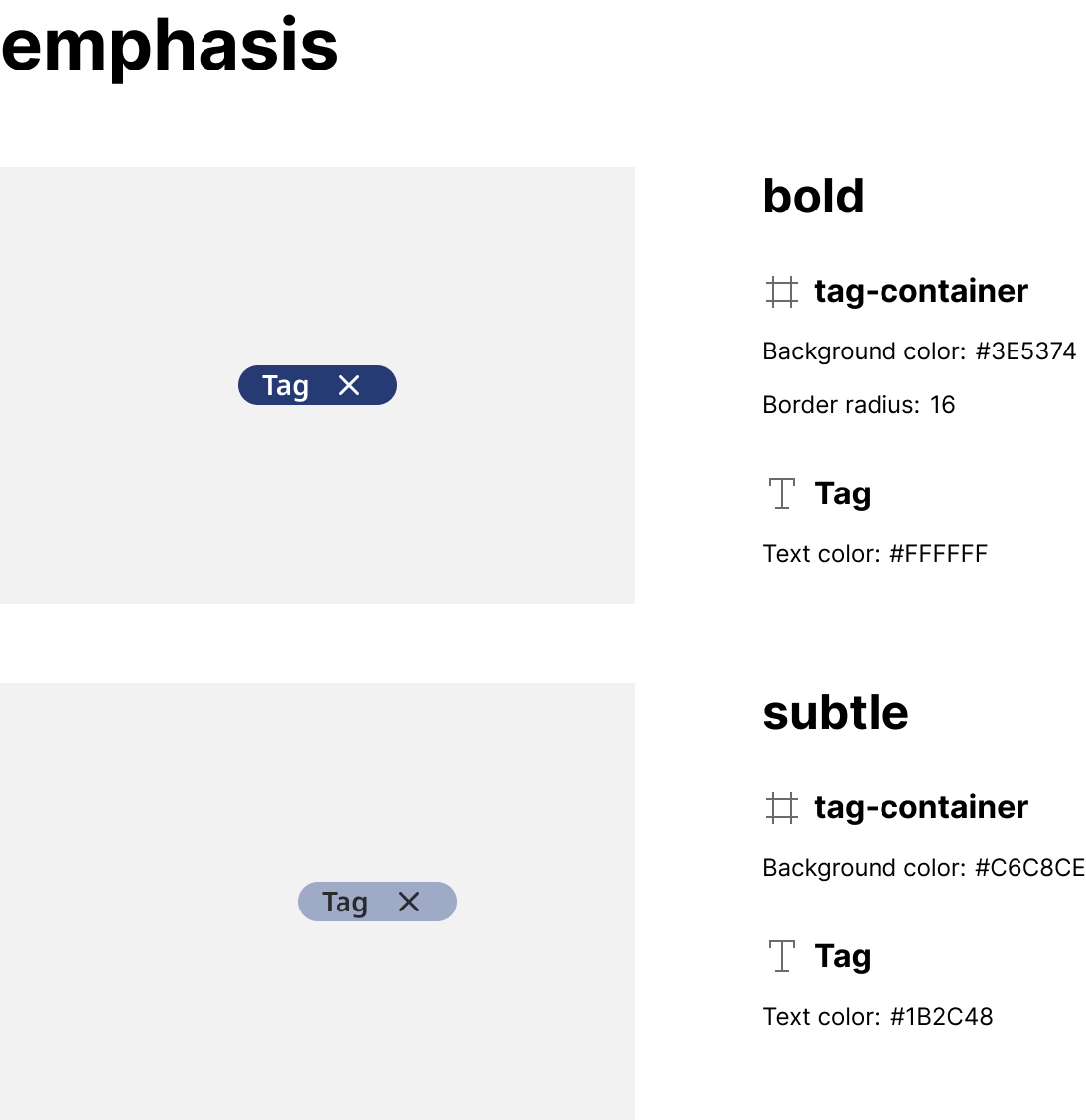Click the X icon on the dark bold tag
The width and height of the screenshot is (1086, 1120).
click(349, 385)
